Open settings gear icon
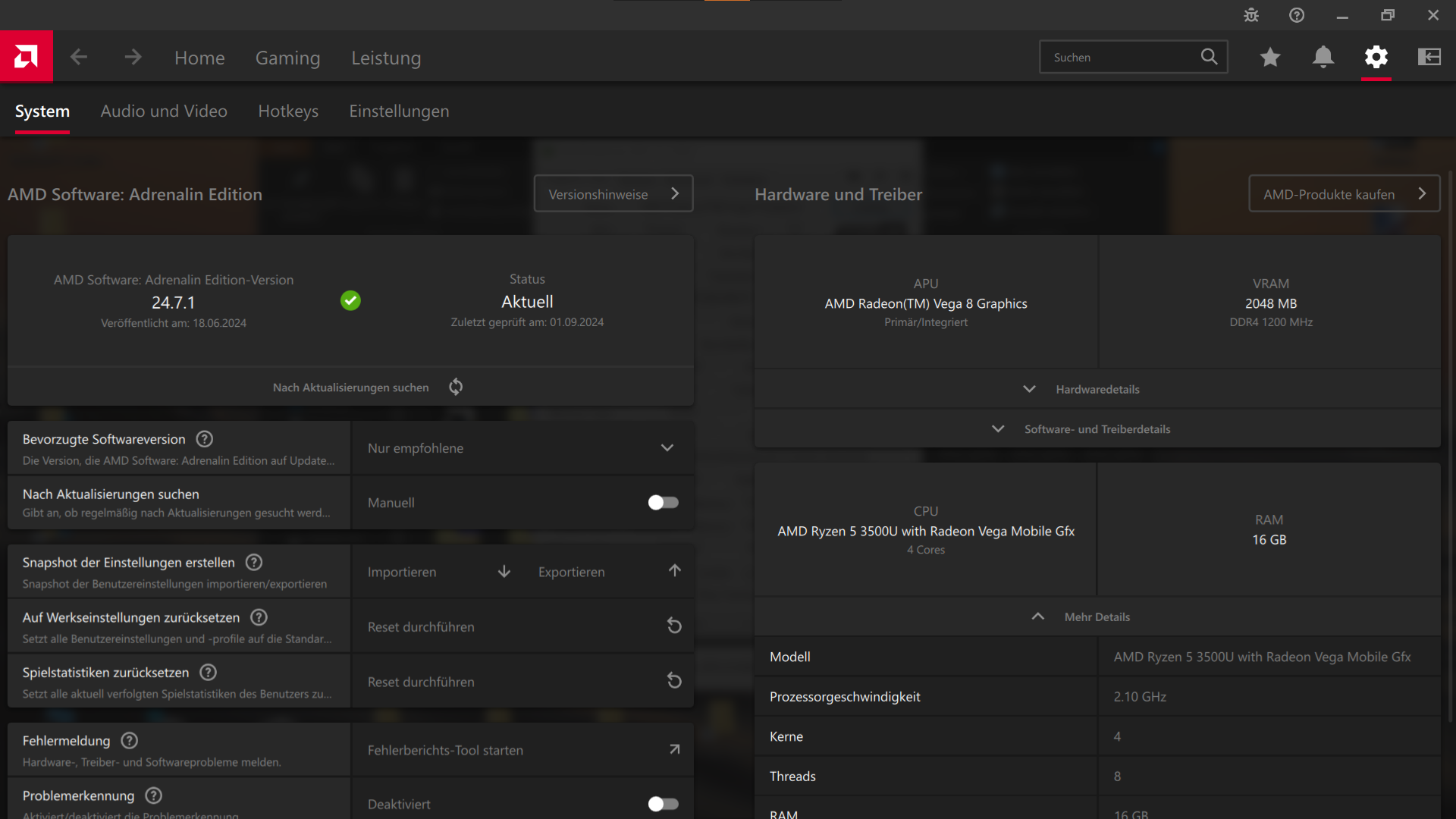1456x819 pixels. point(1376,57)
